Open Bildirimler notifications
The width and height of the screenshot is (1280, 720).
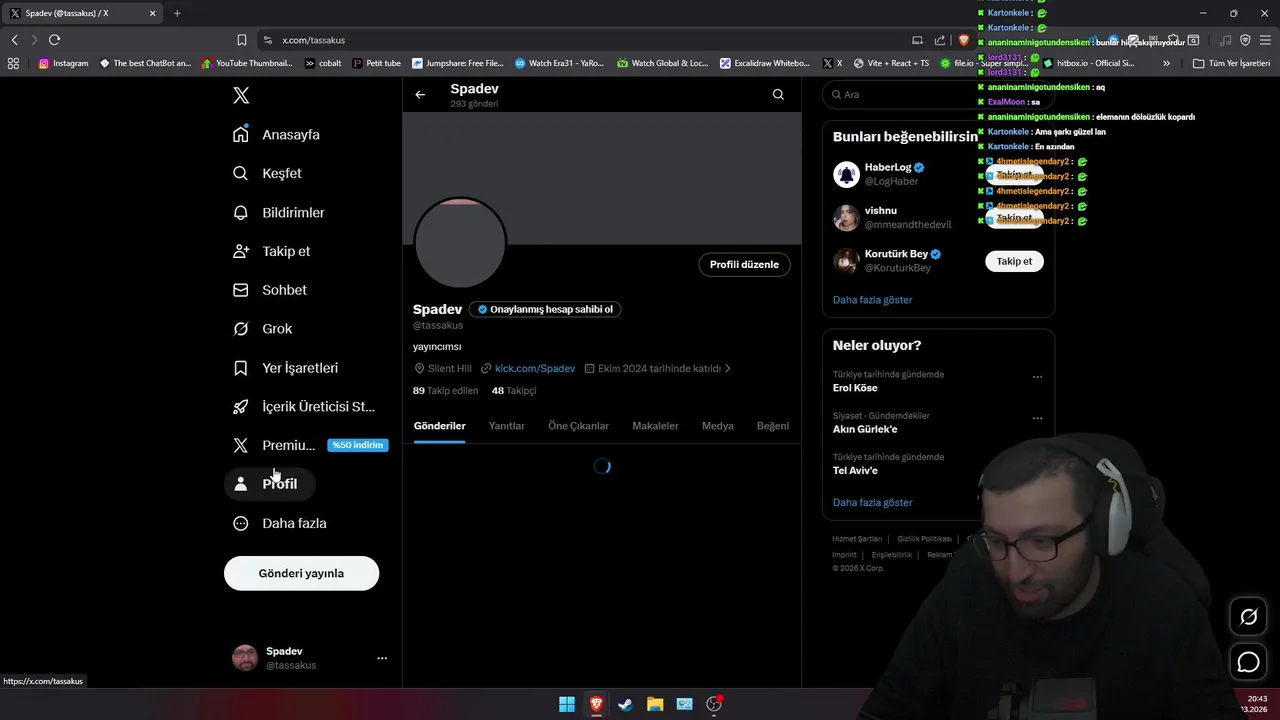[x=279, y=213]
